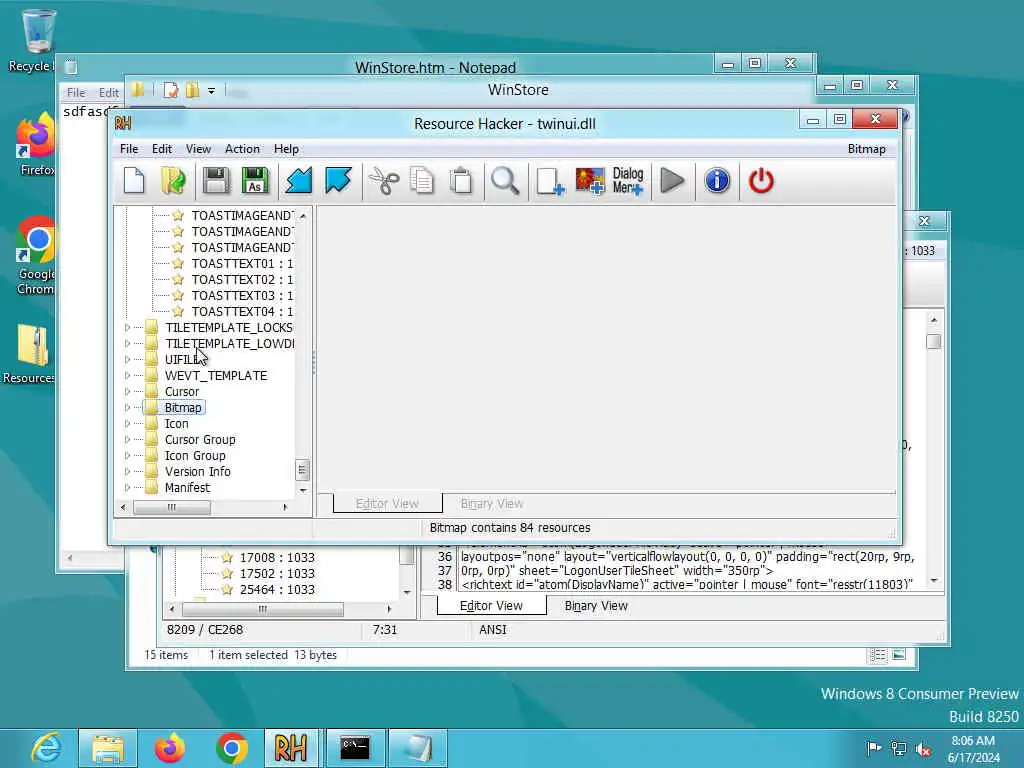
Task: Select the Bitmap tree folder
Action: (x=183, y=408)
